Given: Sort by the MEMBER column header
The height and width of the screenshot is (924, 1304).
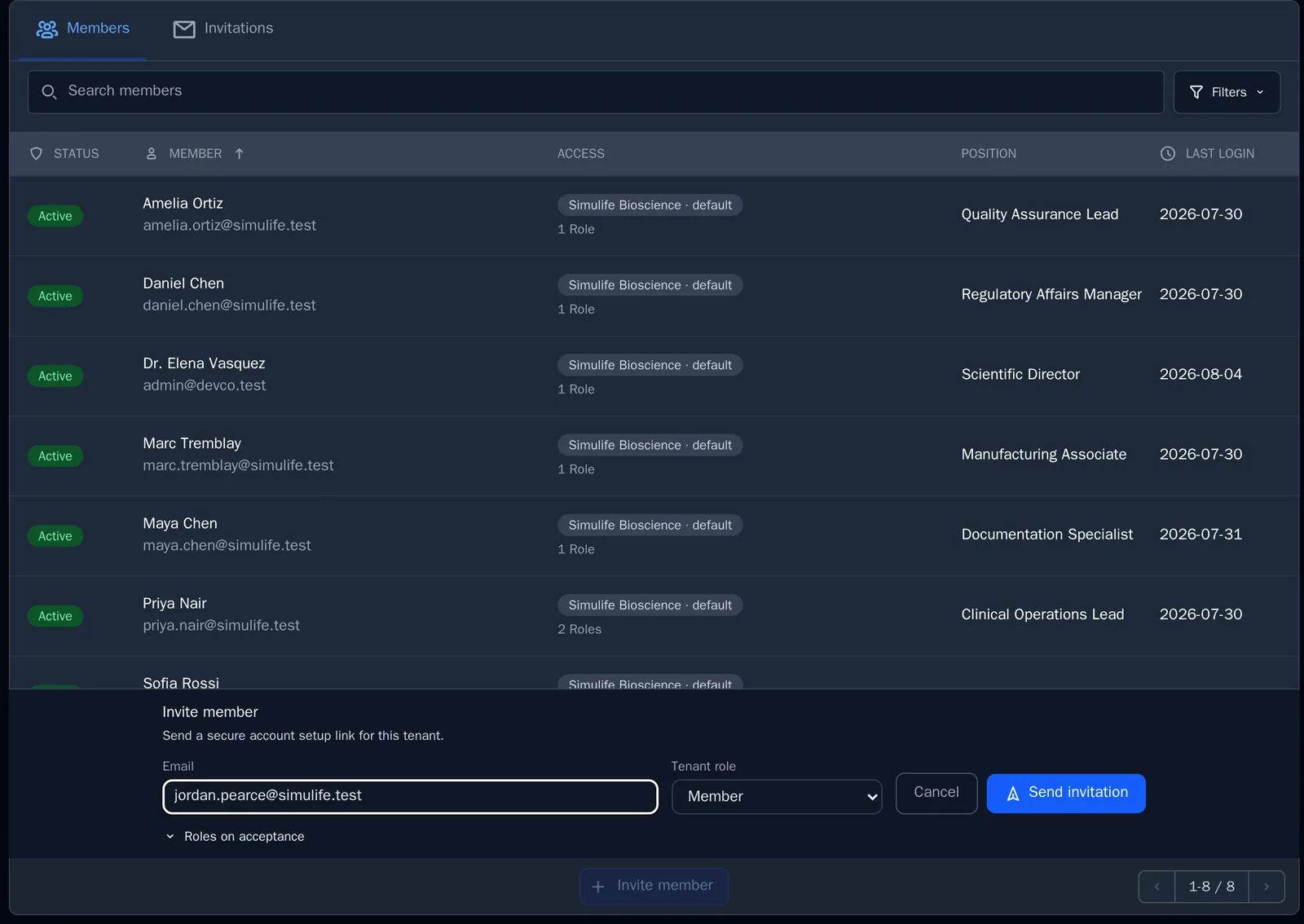Looking at the screenshot, I should (195, 153).
